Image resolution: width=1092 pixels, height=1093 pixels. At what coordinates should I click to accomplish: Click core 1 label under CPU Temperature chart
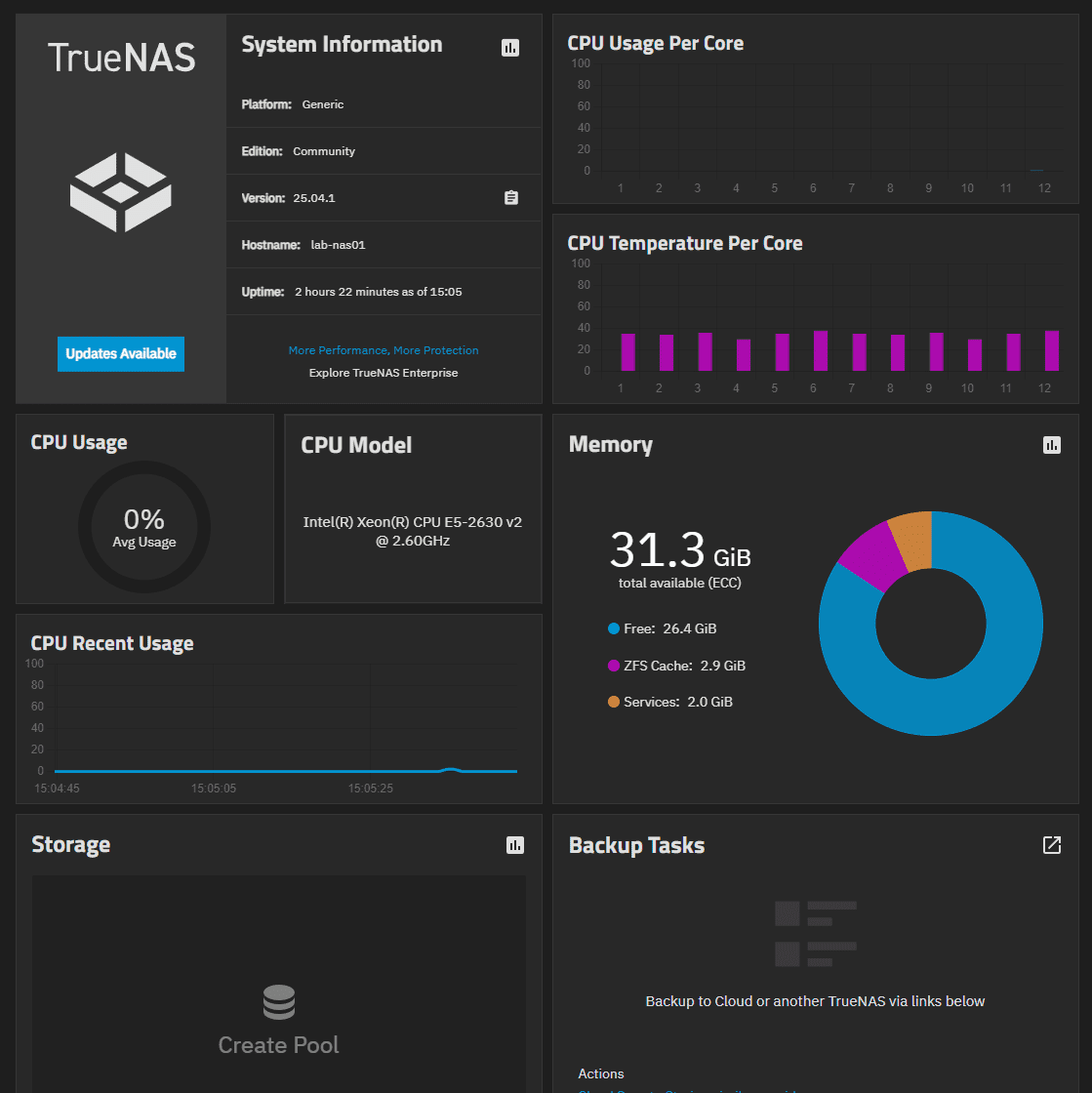coord(621,388)
